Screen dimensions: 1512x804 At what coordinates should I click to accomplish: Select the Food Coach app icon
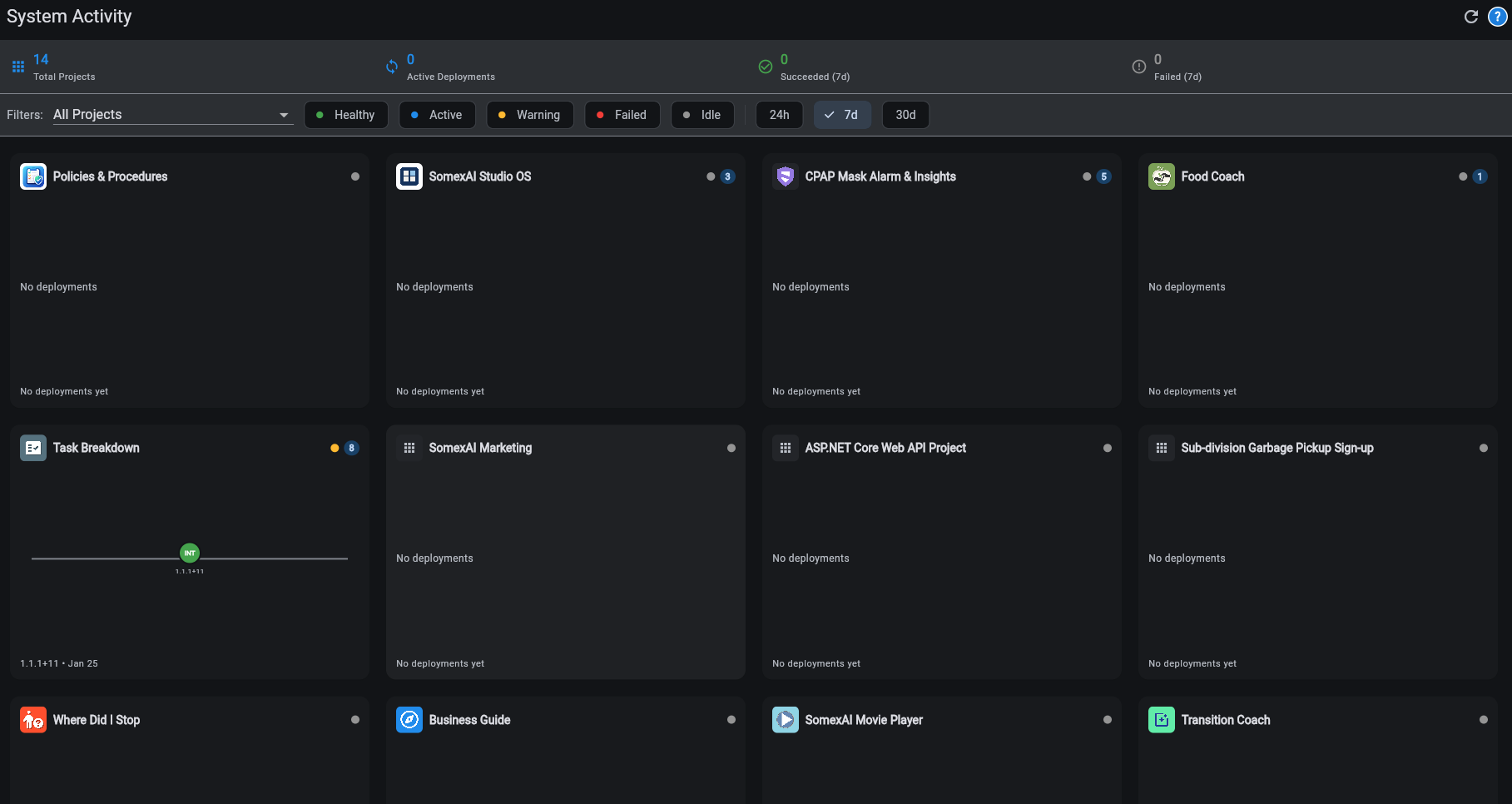pos(1161,176)
